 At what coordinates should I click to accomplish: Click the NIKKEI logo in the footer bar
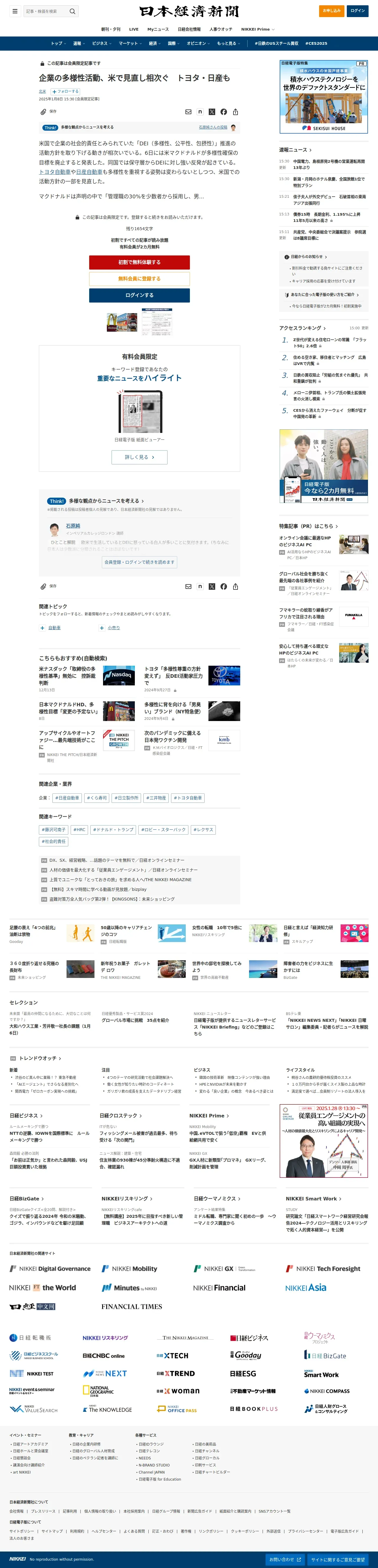pos(18,1559)
